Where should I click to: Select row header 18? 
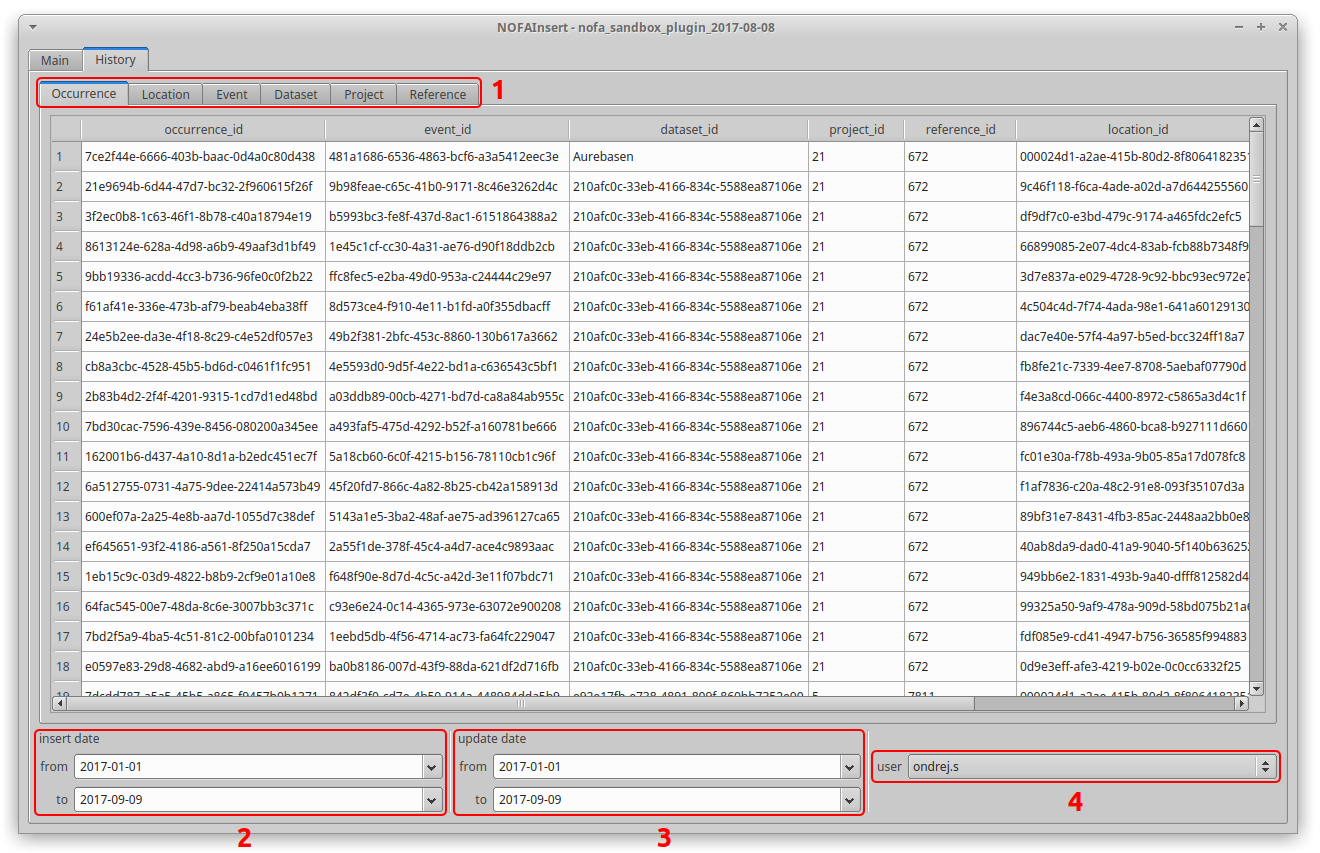tap(67, 666)
